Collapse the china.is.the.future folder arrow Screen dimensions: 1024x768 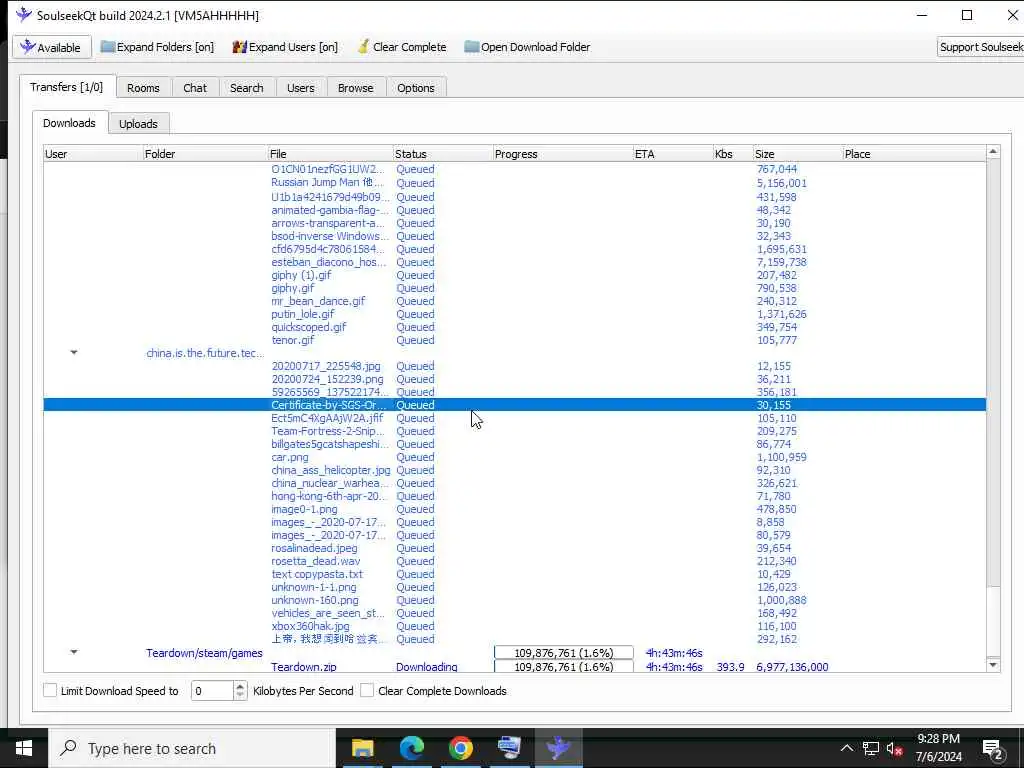74,353
